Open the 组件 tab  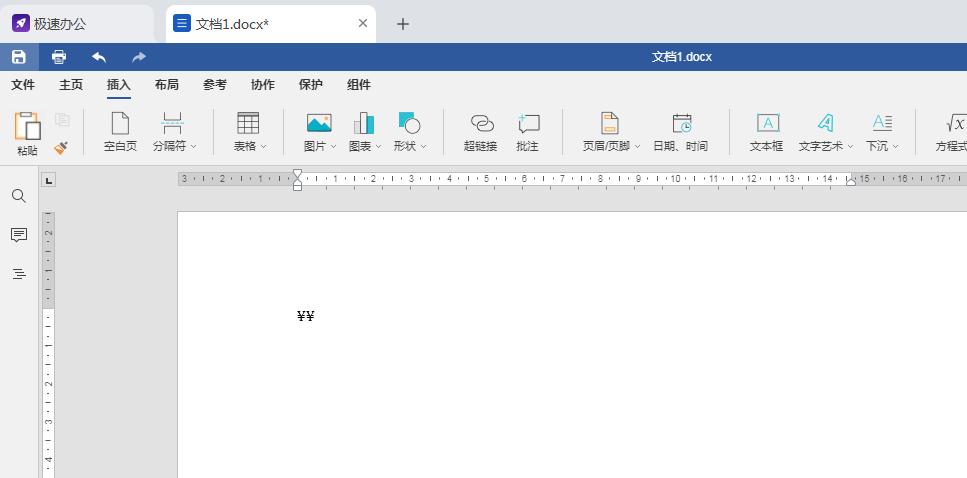(x=359, y=85)
